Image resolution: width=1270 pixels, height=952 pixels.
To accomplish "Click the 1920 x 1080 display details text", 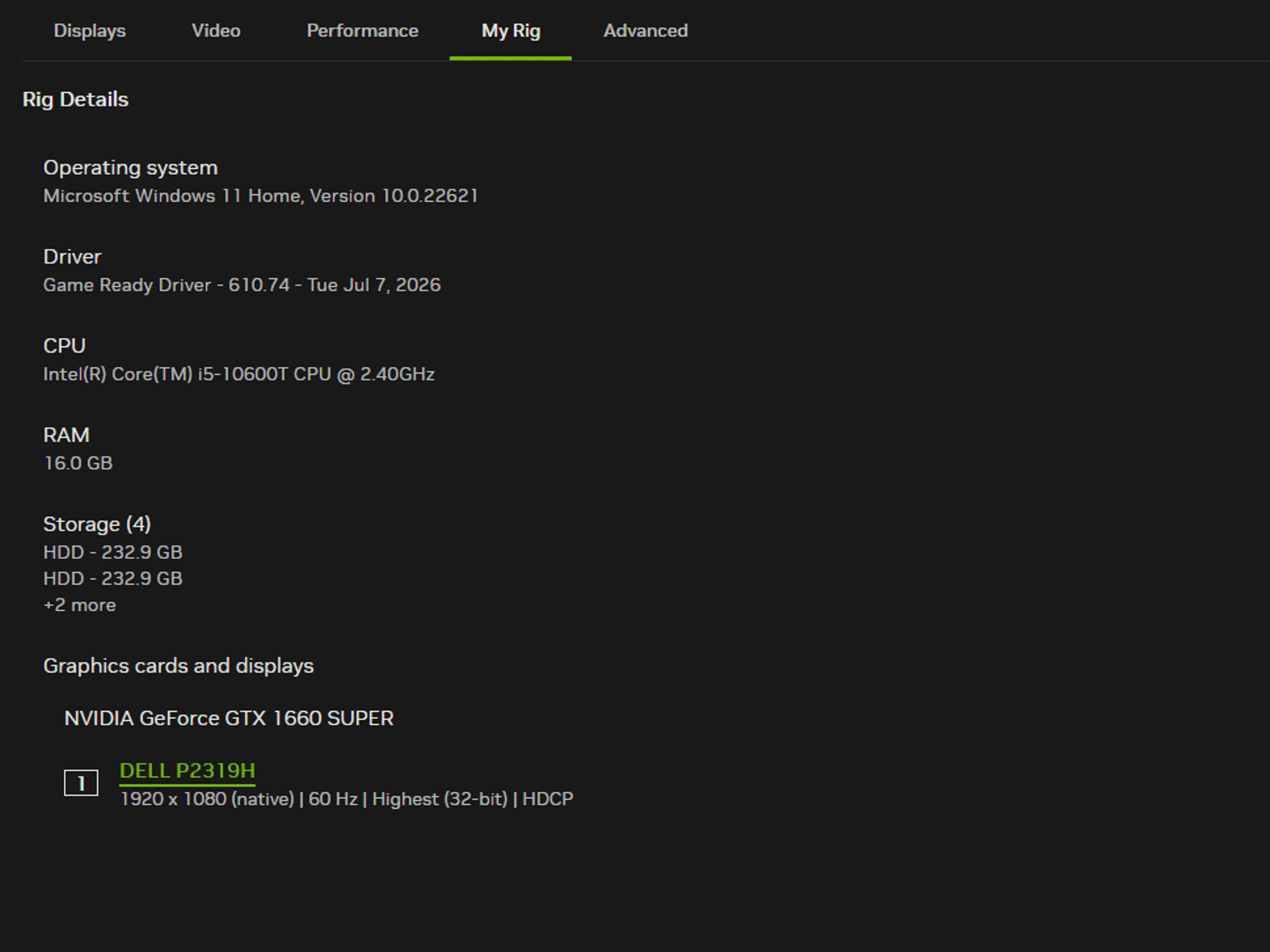I will coord(347,799).
